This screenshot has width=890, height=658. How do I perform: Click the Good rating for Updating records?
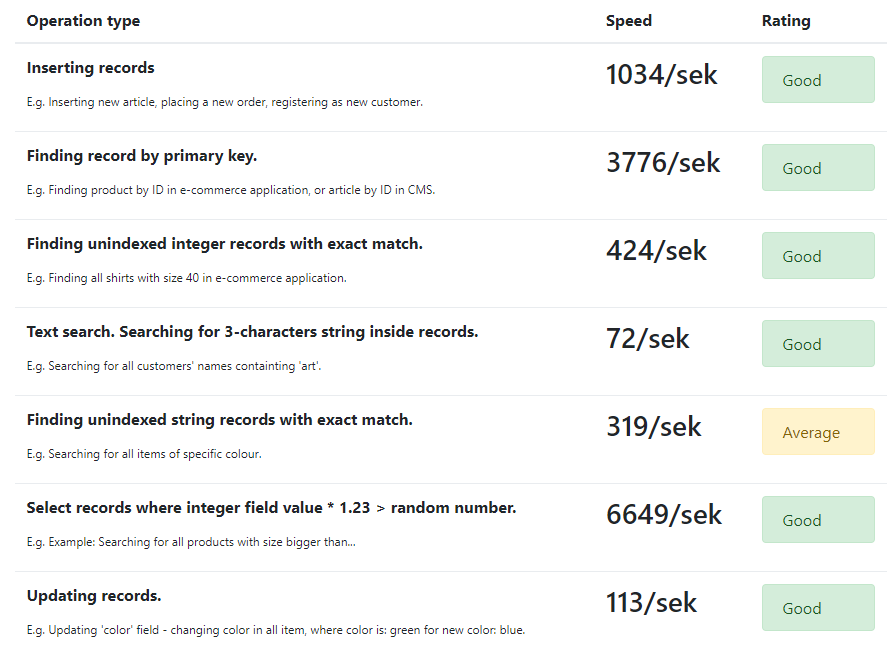click(818, 607)
